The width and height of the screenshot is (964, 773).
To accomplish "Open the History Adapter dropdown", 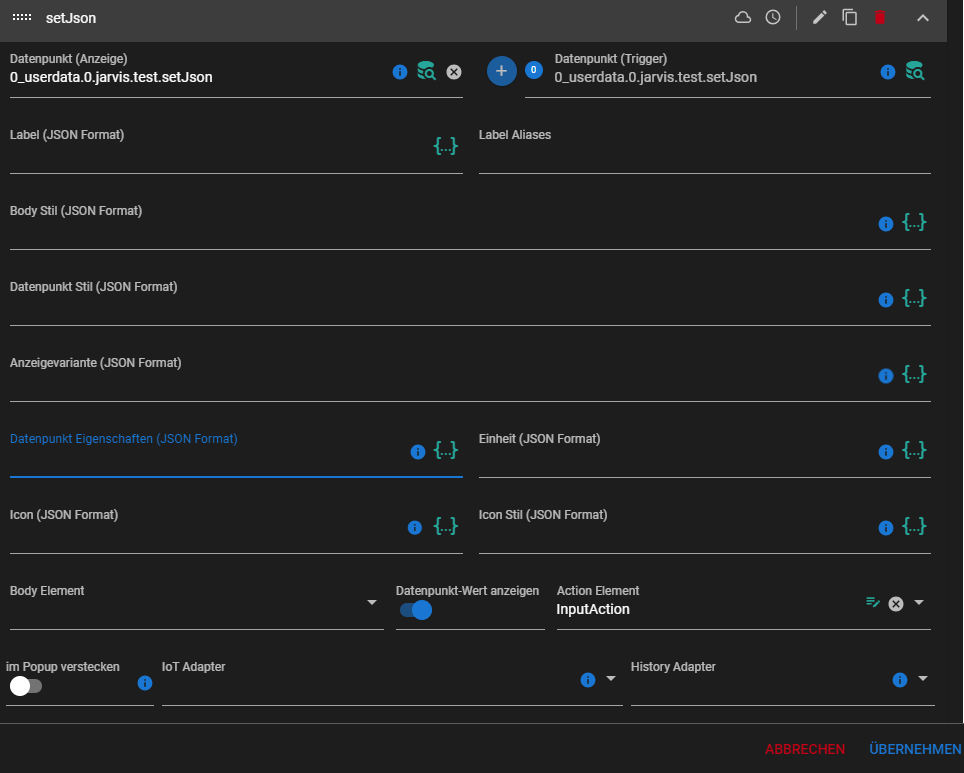I will point(923,679).
